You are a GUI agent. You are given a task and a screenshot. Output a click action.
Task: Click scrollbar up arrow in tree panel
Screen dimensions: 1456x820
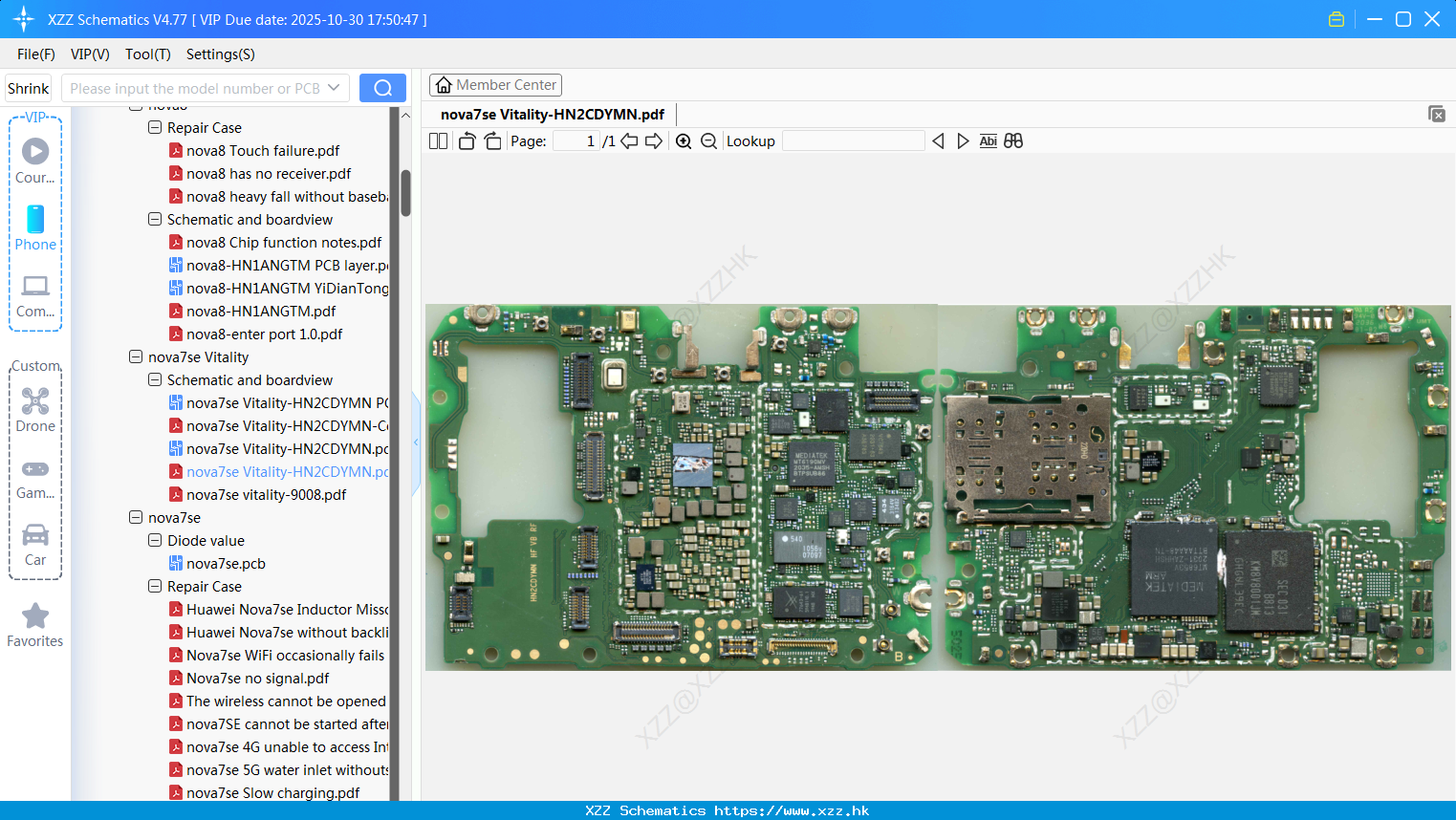pos(405,115)
